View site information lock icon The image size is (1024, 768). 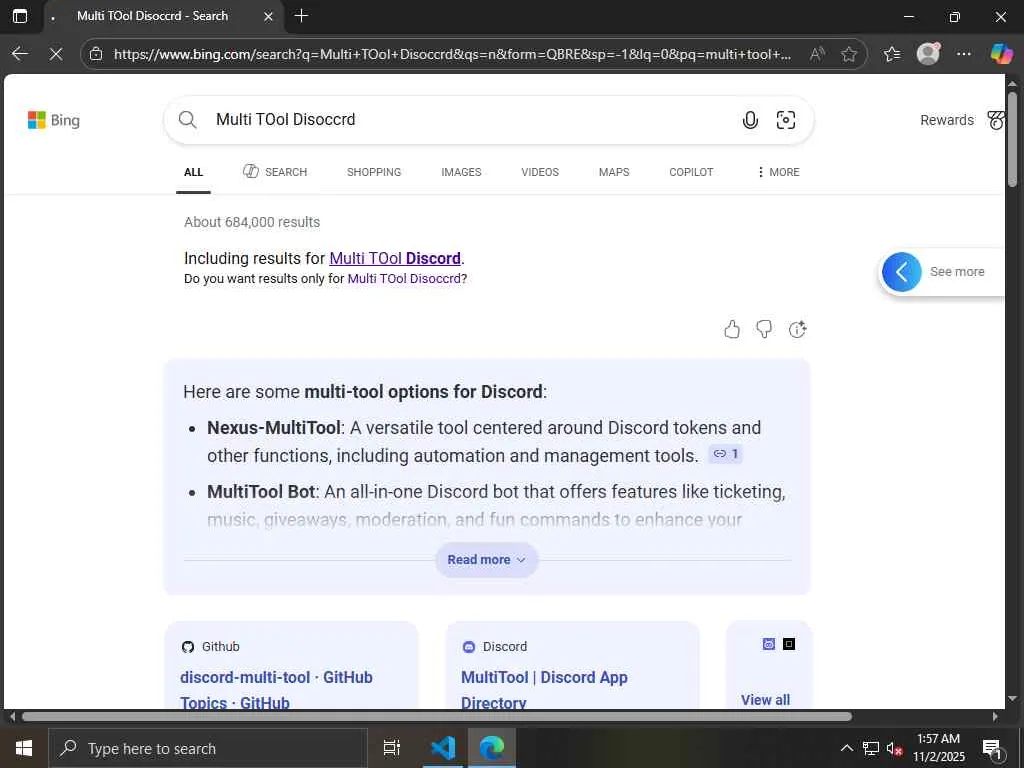point(96,54)
